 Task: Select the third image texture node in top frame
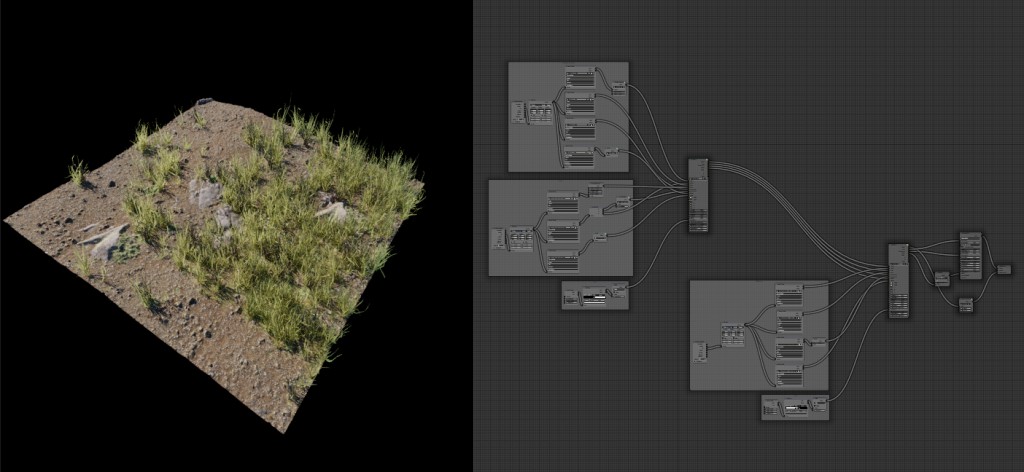click(x=581, y=129)
